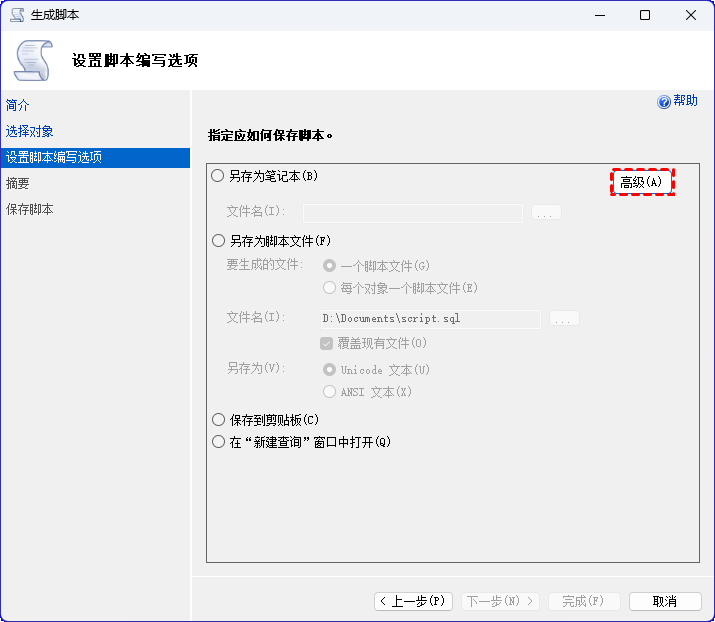Toggle 覆盖现有文件(O) checkbox
Viewport: 715px width, 622px height.
[326, 343]
